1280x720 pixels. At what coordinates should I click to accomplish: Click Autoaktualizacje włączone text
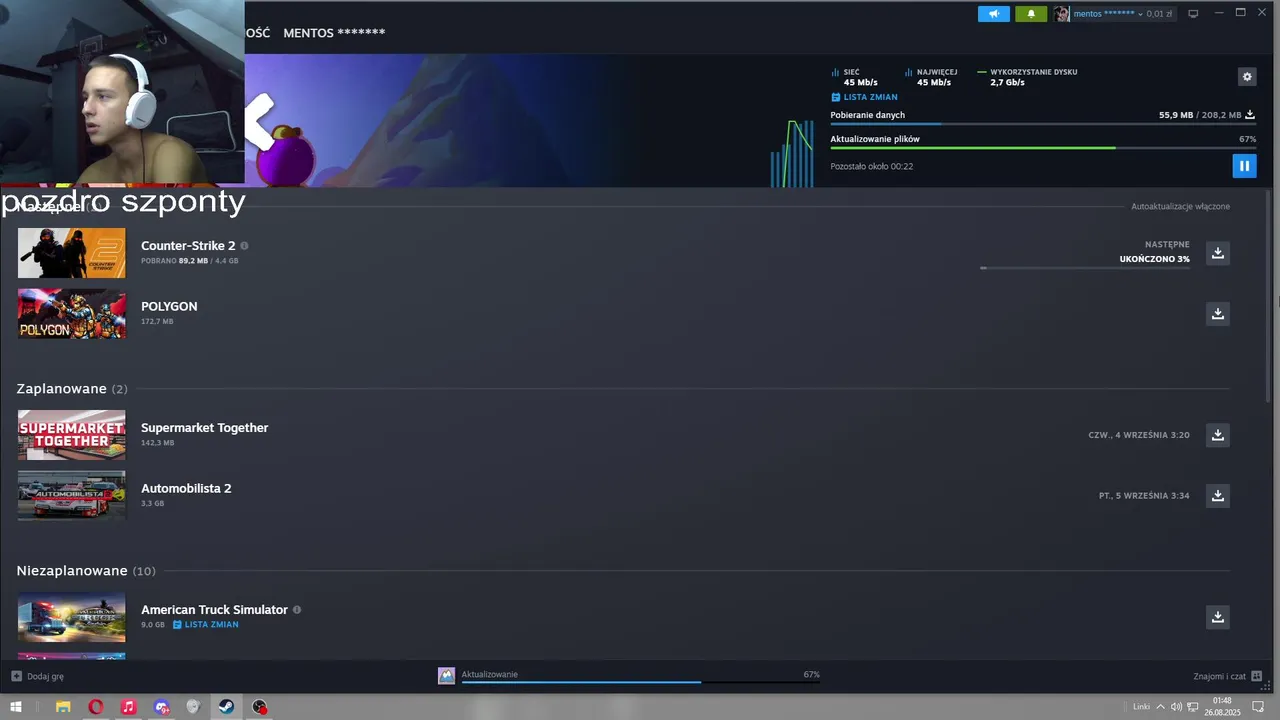click(1180, 207)
